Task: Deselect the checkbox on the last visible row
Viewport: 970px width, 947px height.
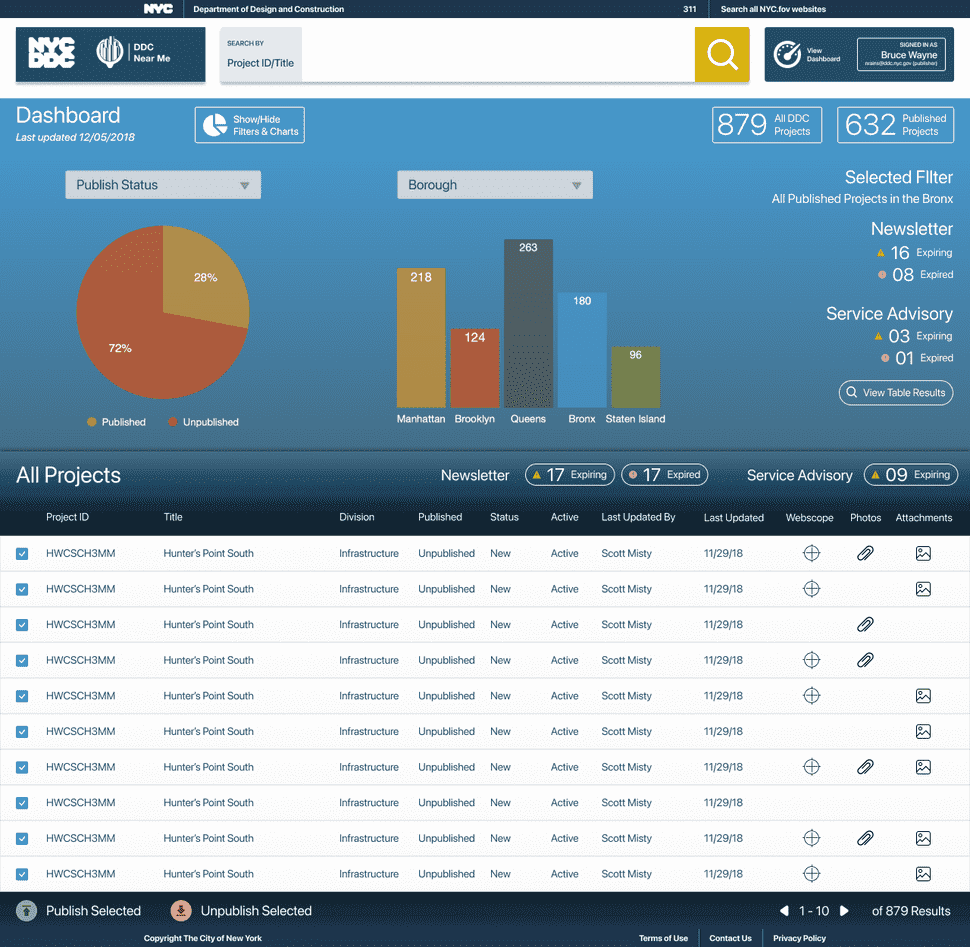Action: [x=21, y=873]
